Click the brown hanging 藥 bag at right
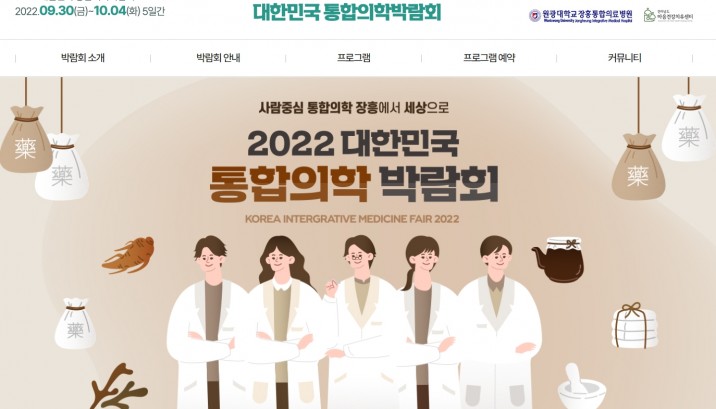 (638, 167)
